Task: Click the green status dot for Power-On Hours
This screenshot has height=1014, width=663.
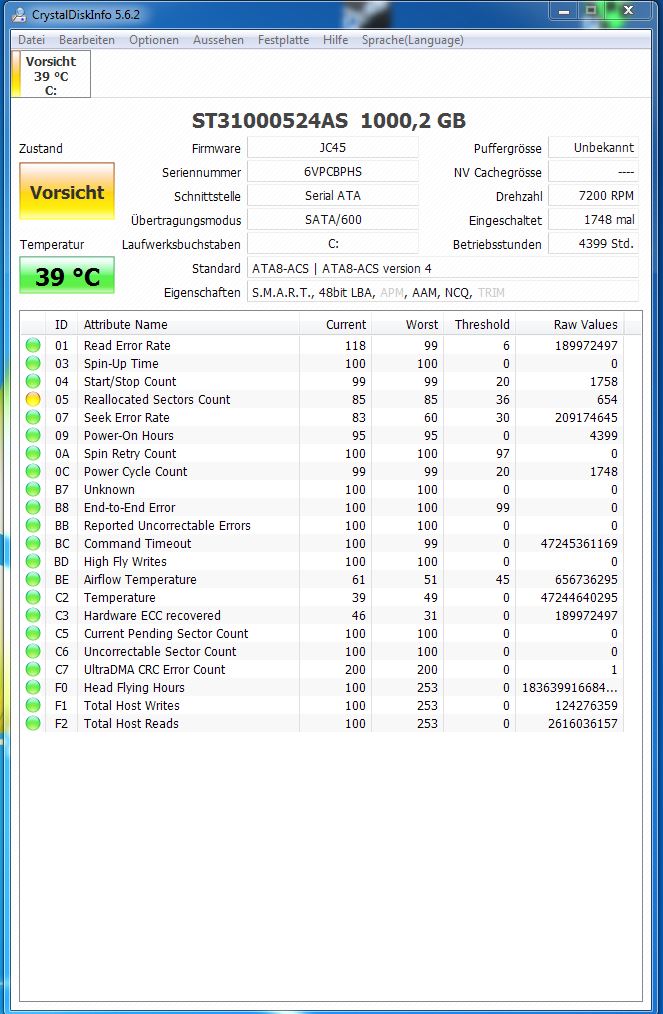Action: click(x=33, y=436)
